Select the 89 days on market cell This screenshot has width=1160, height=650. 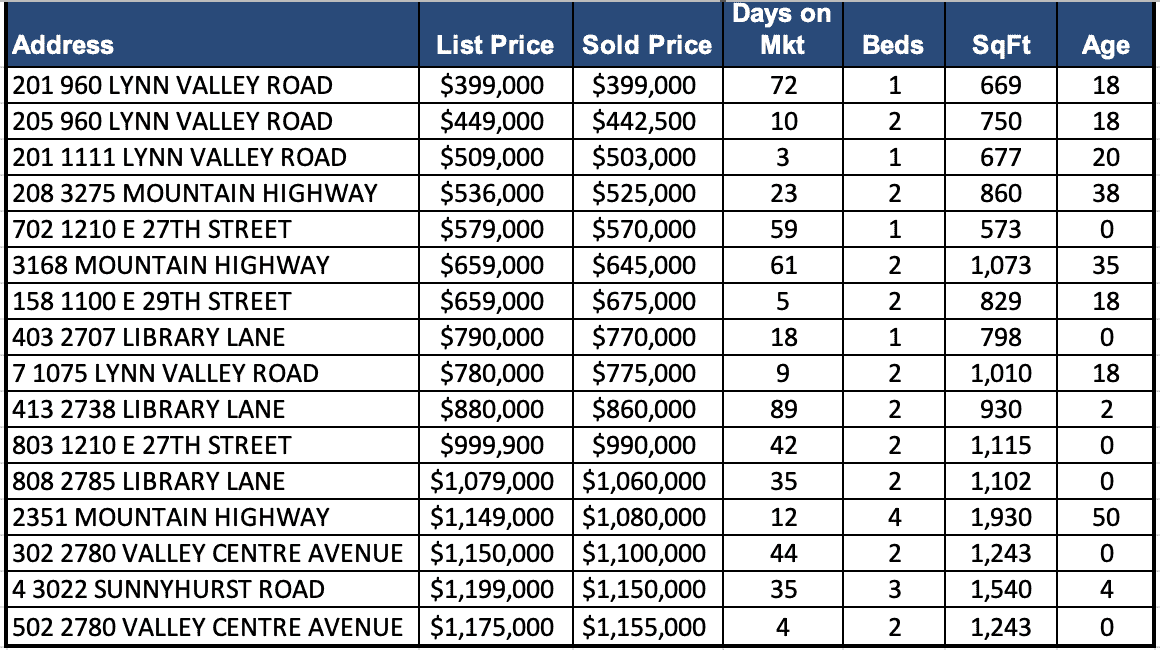tap(784, 409)
